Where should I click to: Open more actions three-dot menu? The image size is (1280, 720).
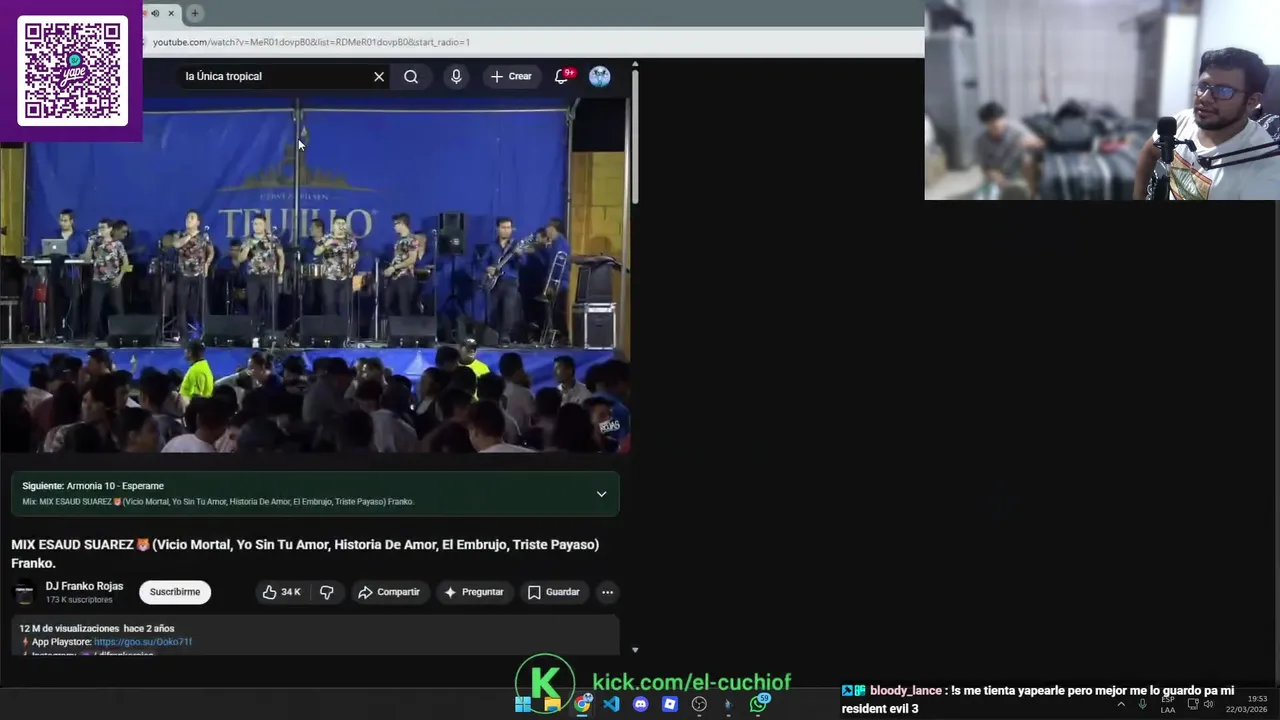click(x=607, y=592)
